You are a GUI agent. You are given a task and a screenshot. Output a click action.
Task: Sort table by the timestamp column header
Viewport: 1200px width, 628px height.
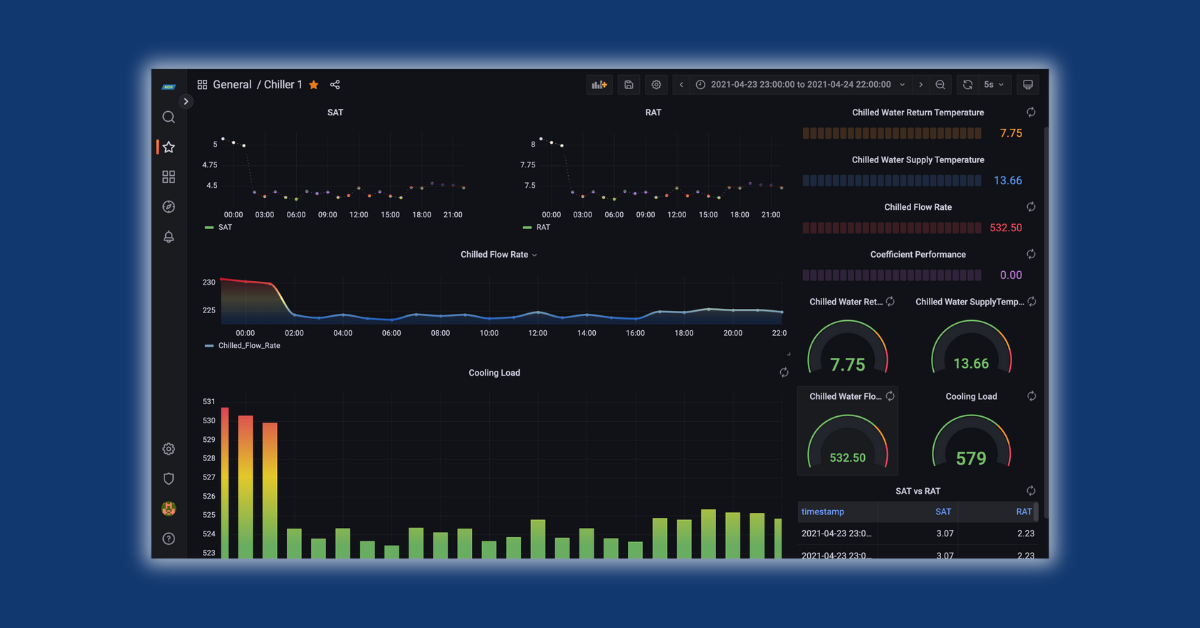(823, 512)
